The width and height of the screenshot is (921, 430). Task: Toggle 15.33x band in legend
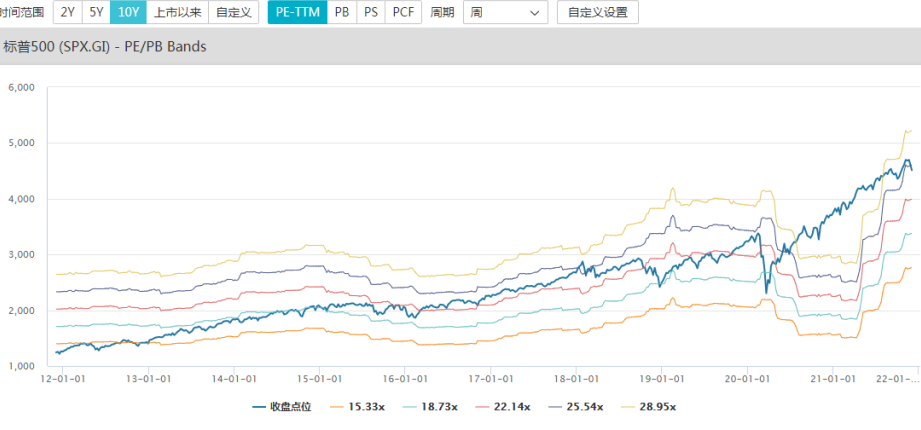358,407
